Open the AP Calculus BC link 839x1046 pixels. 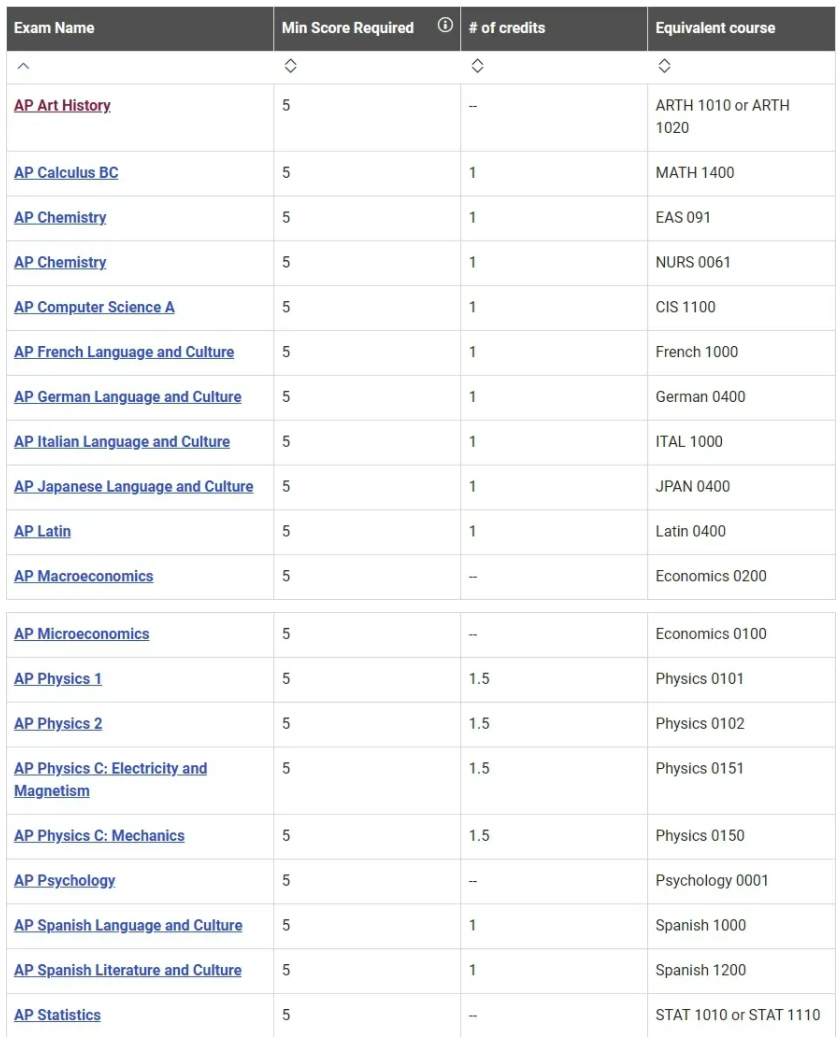[66, 173]
